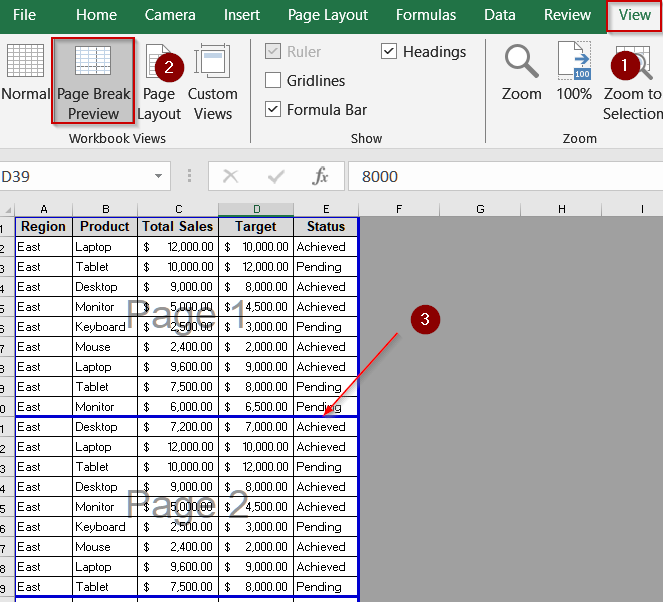
Task: Open the Insert tab
Action: (242, 15)
